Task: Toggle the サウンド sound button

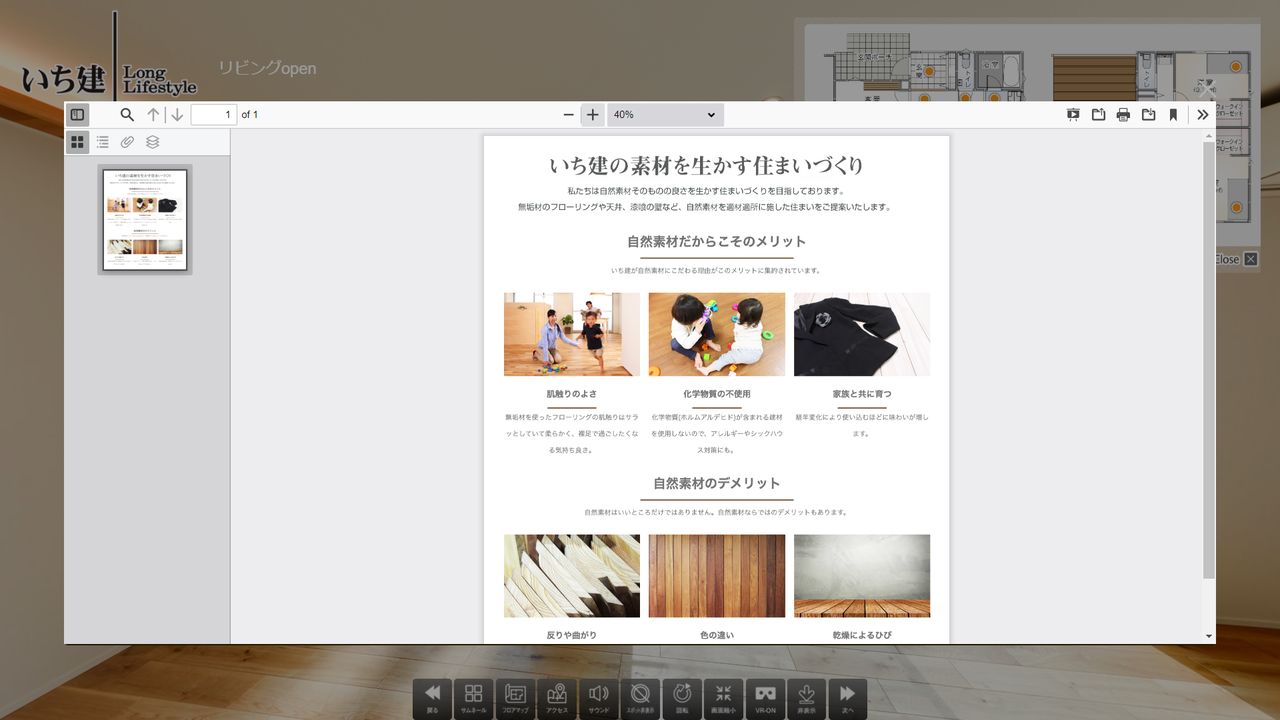Action: pos(598,698)
